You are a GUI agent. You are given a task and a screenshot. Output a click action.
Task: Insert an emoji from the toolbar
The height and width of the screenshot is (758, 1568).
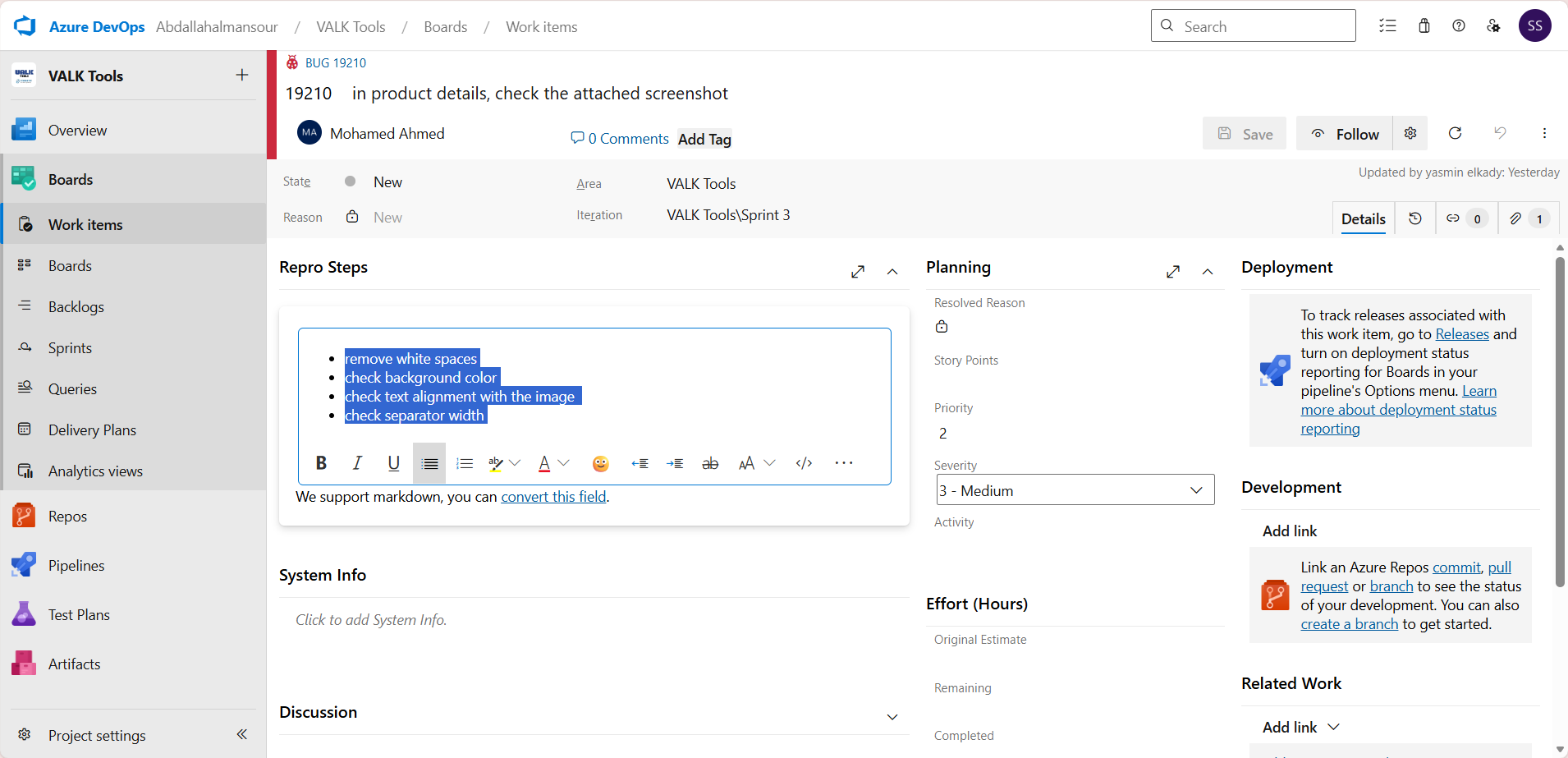(x=601, y=463)
